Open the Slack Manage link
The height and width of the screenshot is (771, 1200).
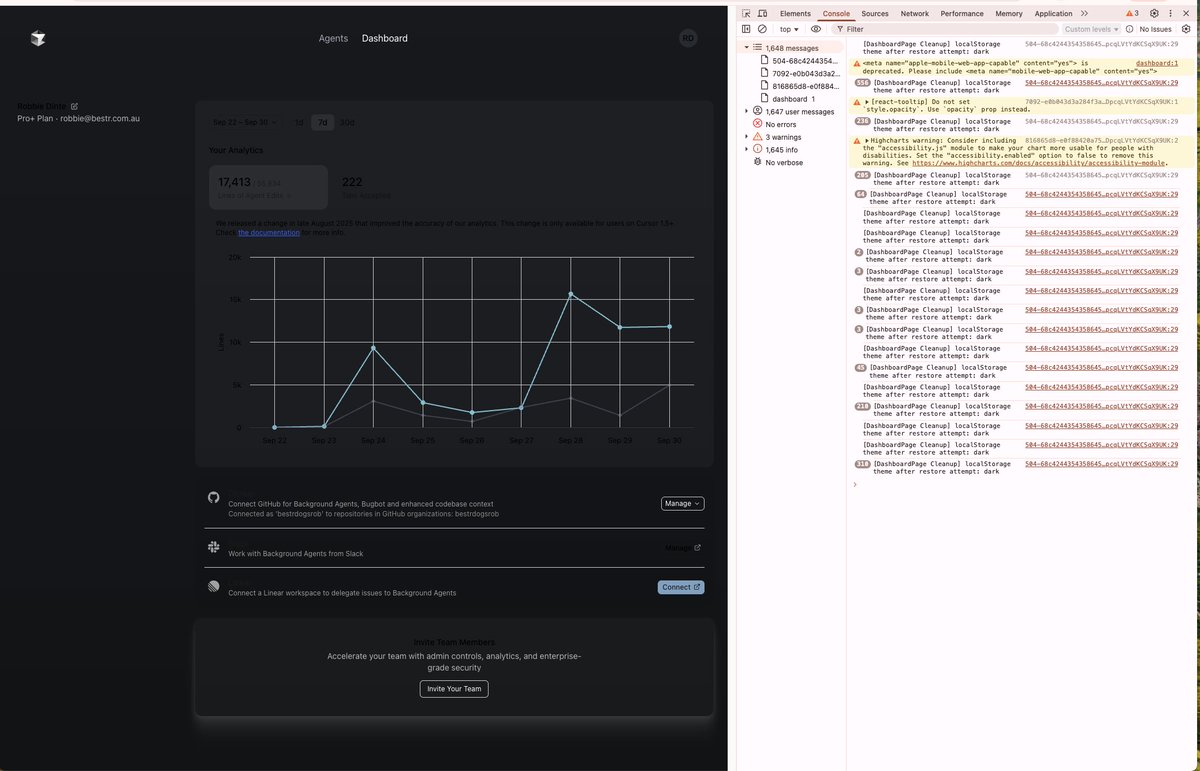[x=683, y=548]
